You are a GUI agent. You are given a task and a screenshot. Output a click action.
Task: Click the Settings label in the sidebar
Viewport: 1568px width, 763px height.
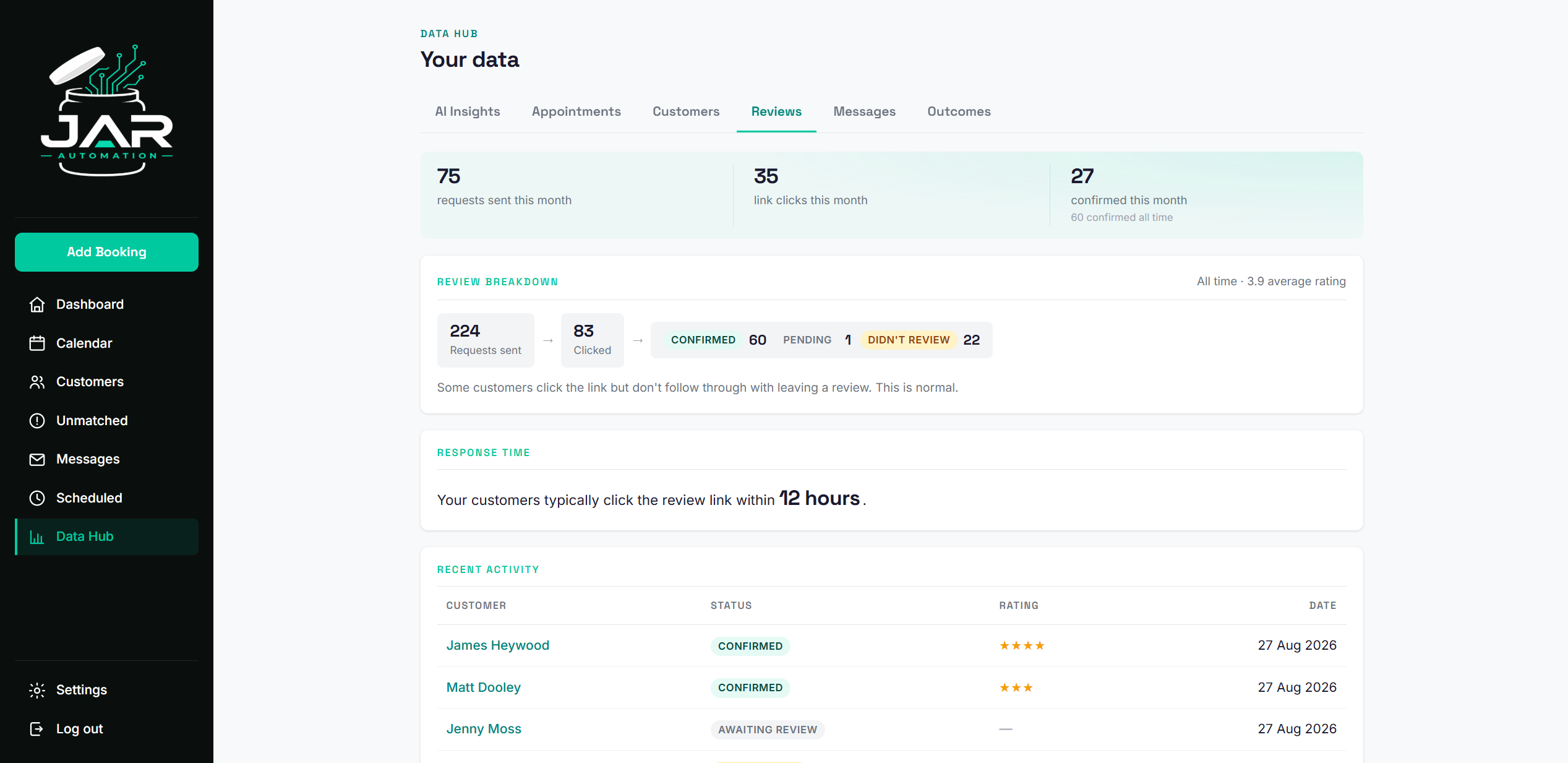click(x=82, y=690)
